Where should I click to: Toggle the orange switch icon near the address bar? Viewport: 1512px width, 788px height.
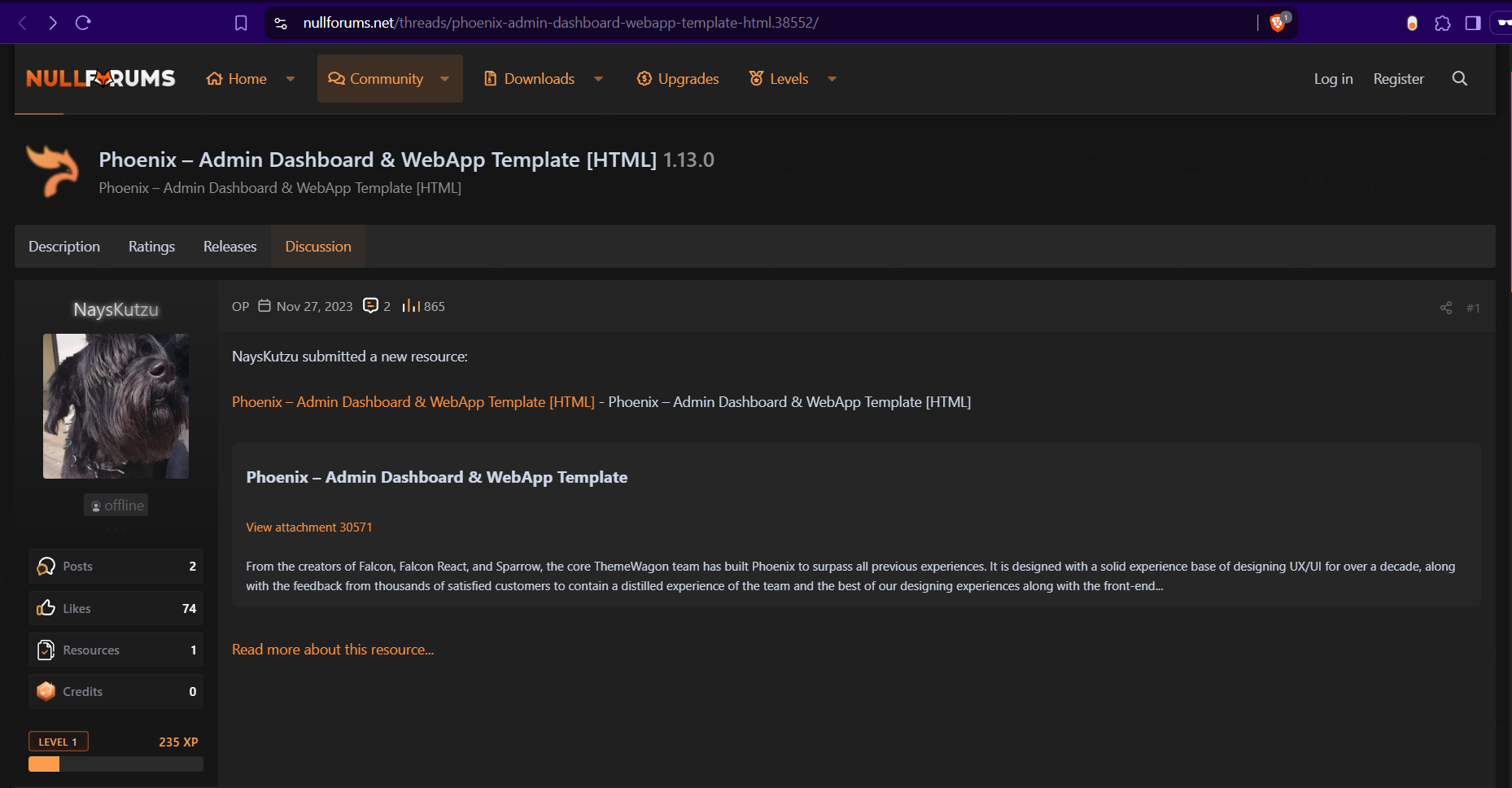[1410, 23]
